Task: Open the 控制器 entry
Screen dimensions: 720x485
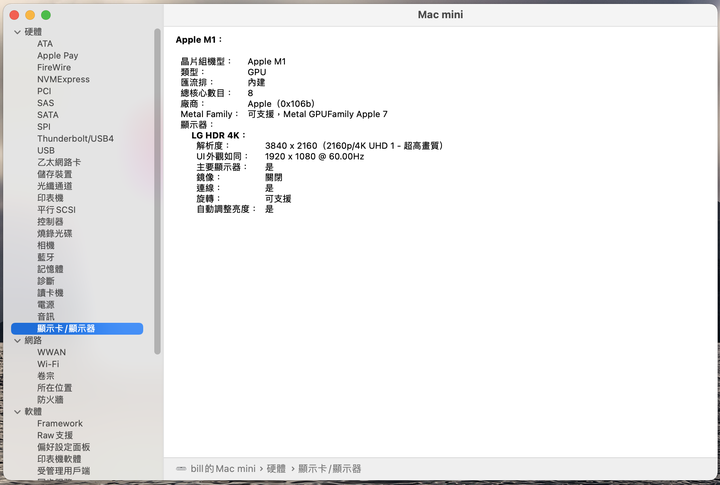Action: click(50, 222)
